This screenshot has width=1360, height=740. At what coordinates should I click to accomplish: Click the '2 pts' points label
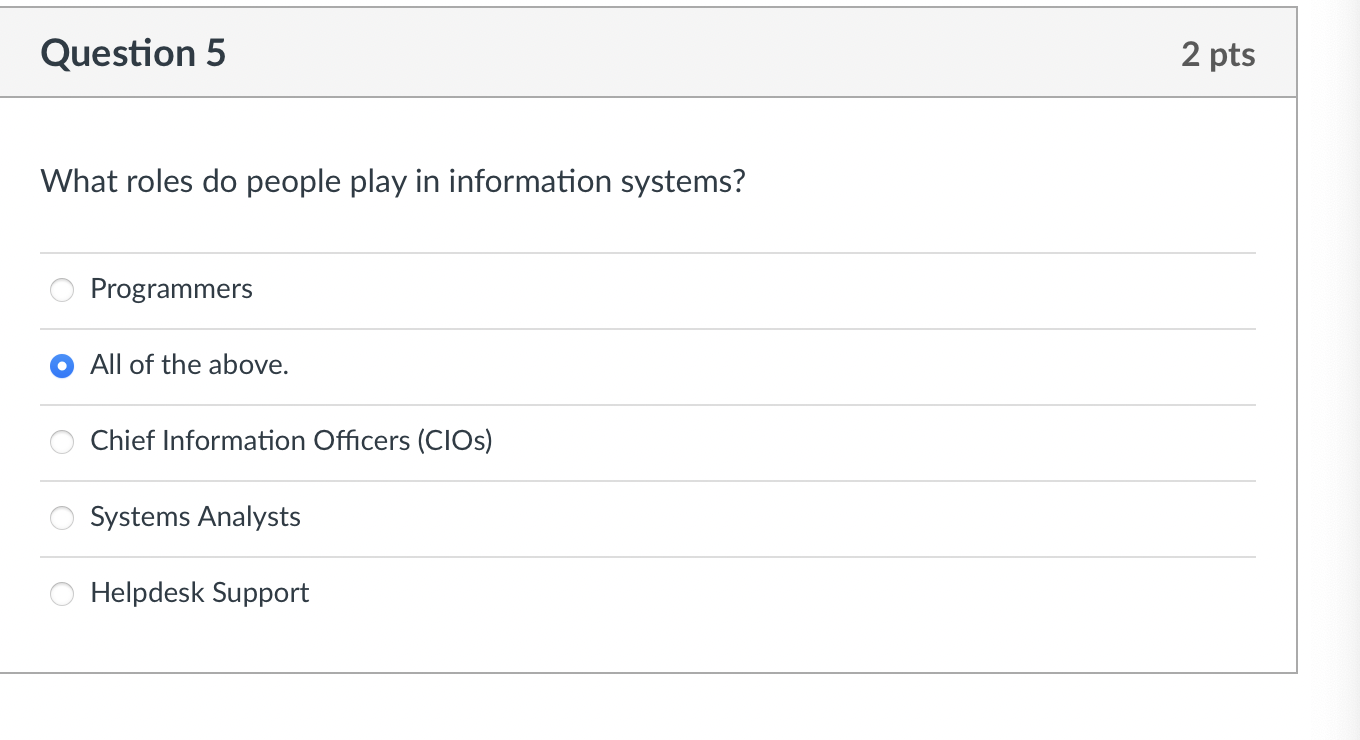click(x=1217, y=54)
